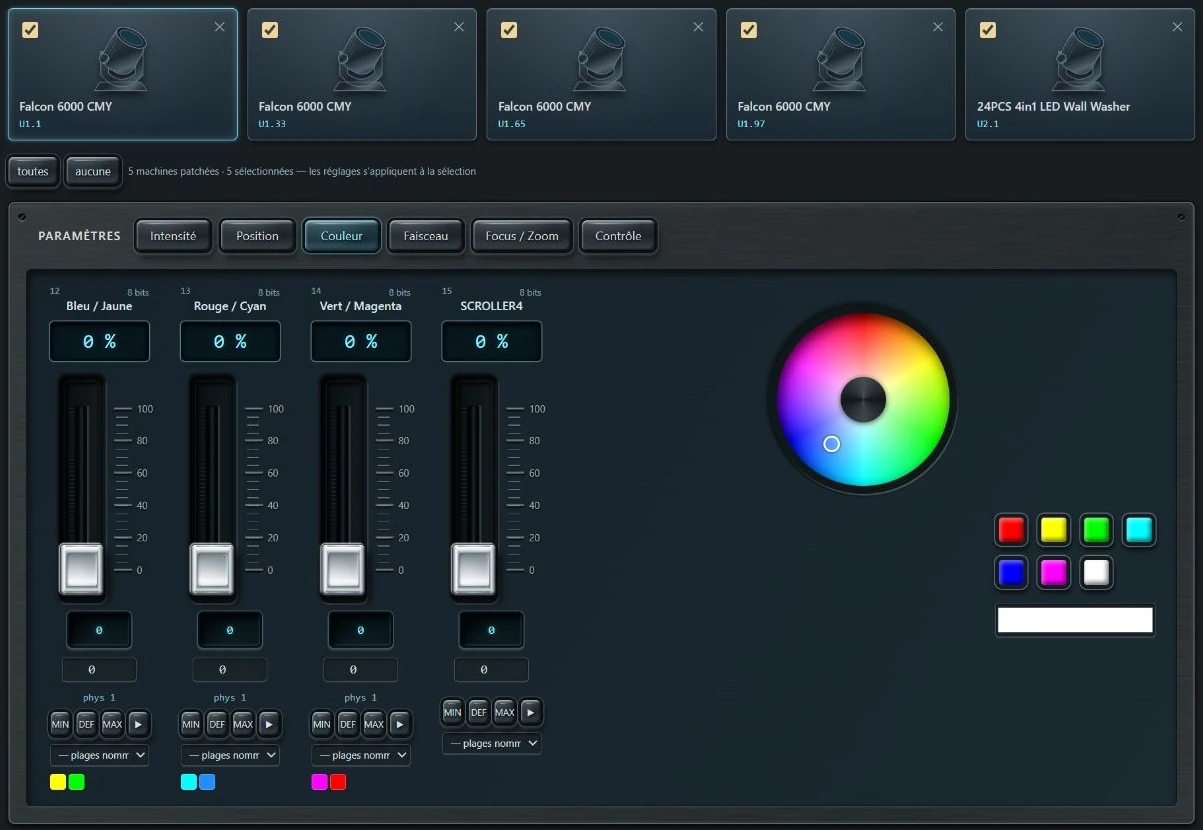Image resolution: width=1203 pixels, height=830 pixels.
Task: Click the Vert / Magenta fader handle
Action: (x=342, y=569)
